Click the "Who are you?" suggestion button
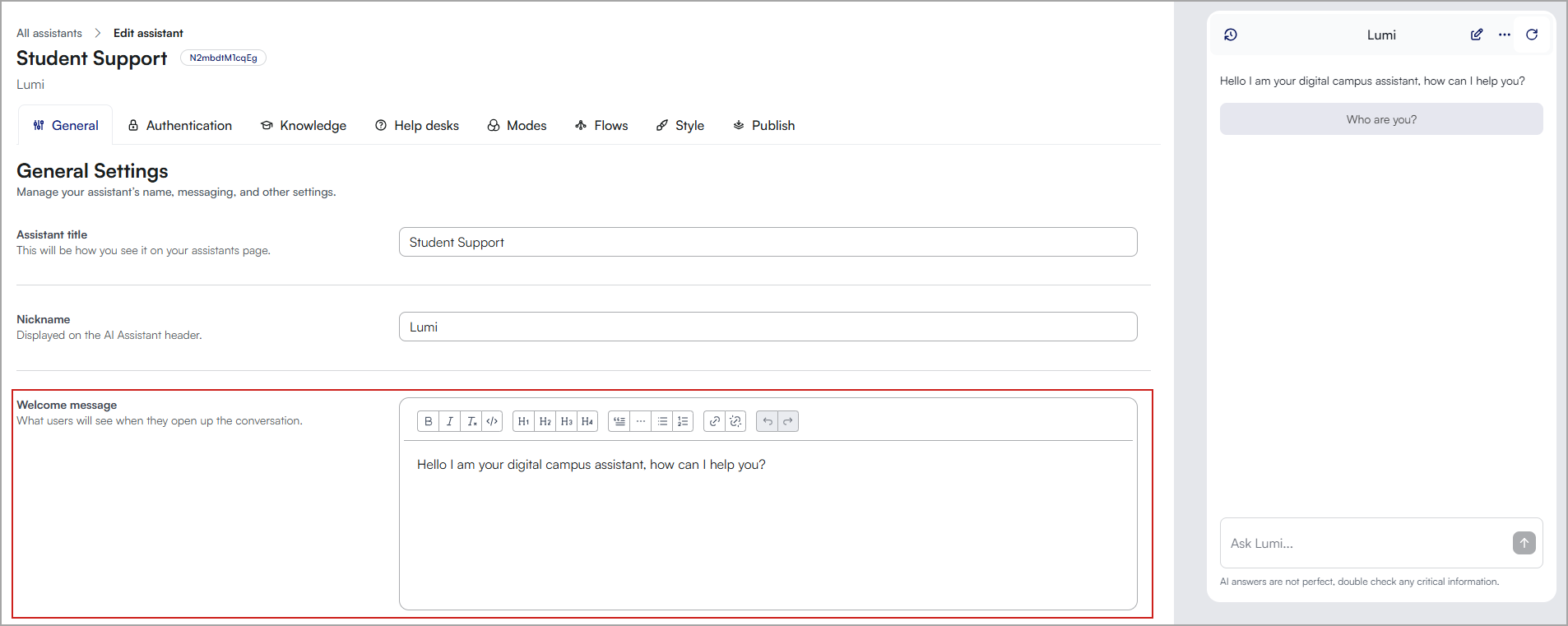The image size is (1568, 626). coord(1381,119)
